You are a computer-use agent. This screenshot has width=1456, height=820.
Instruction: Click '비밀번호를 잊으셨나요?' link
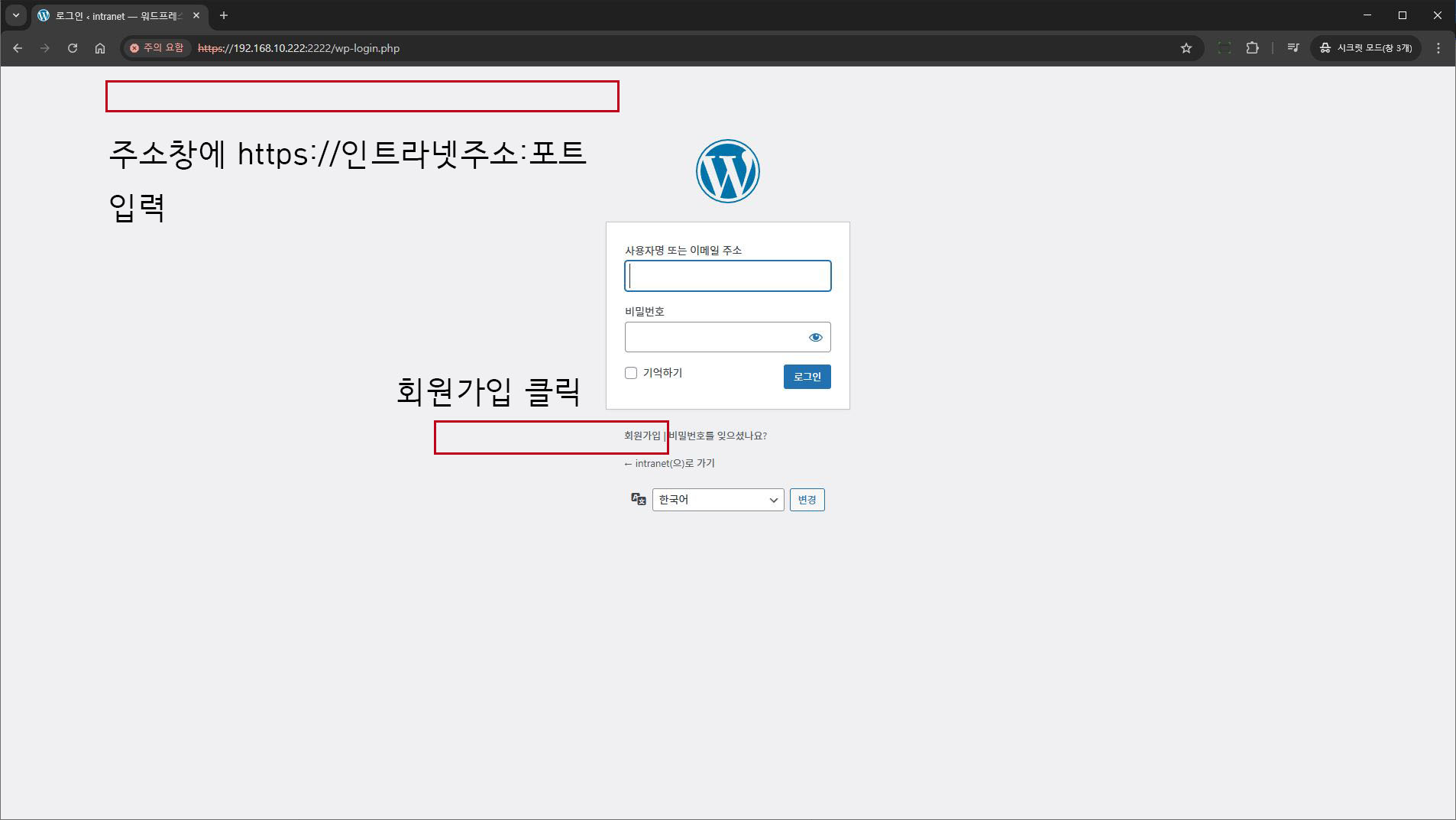pos(718,436)
